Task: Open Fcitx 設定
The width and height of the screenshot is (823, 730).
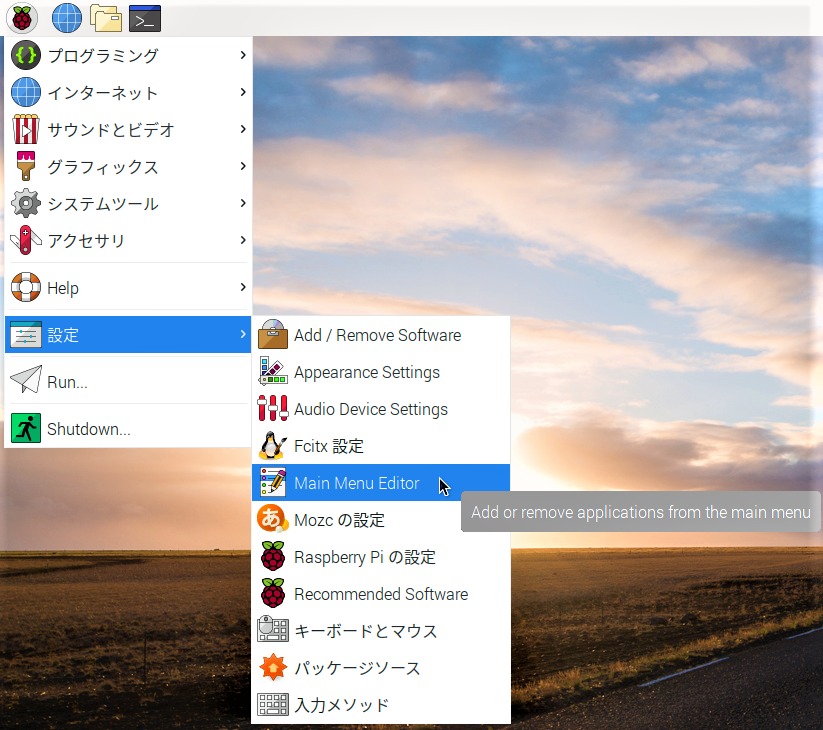Action: point(381,446)
